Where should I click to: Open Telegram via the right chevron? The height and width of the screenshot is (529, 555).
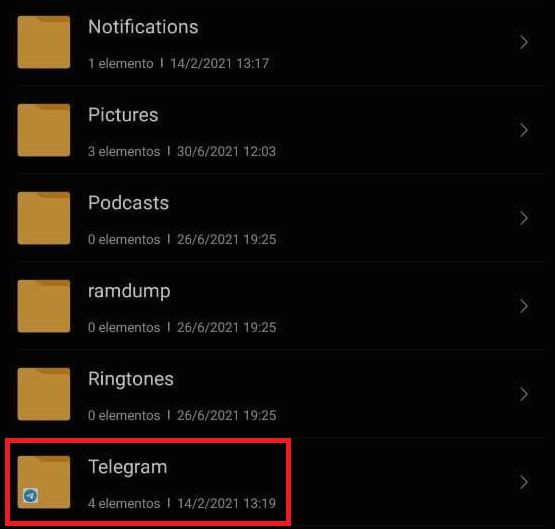524,482
